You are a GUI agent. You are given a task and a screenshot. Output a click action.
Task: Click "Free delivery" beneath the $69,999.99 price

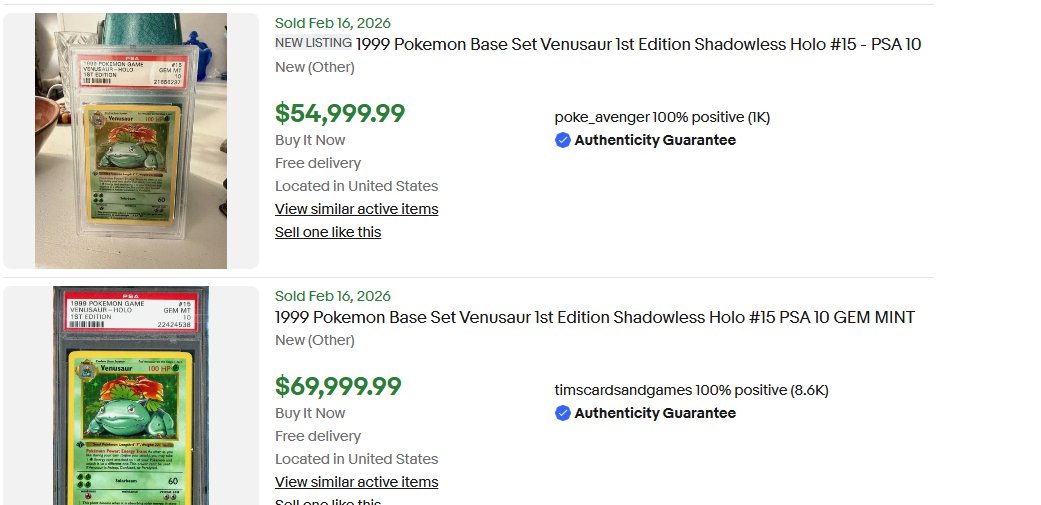click(x=318, y=436)
